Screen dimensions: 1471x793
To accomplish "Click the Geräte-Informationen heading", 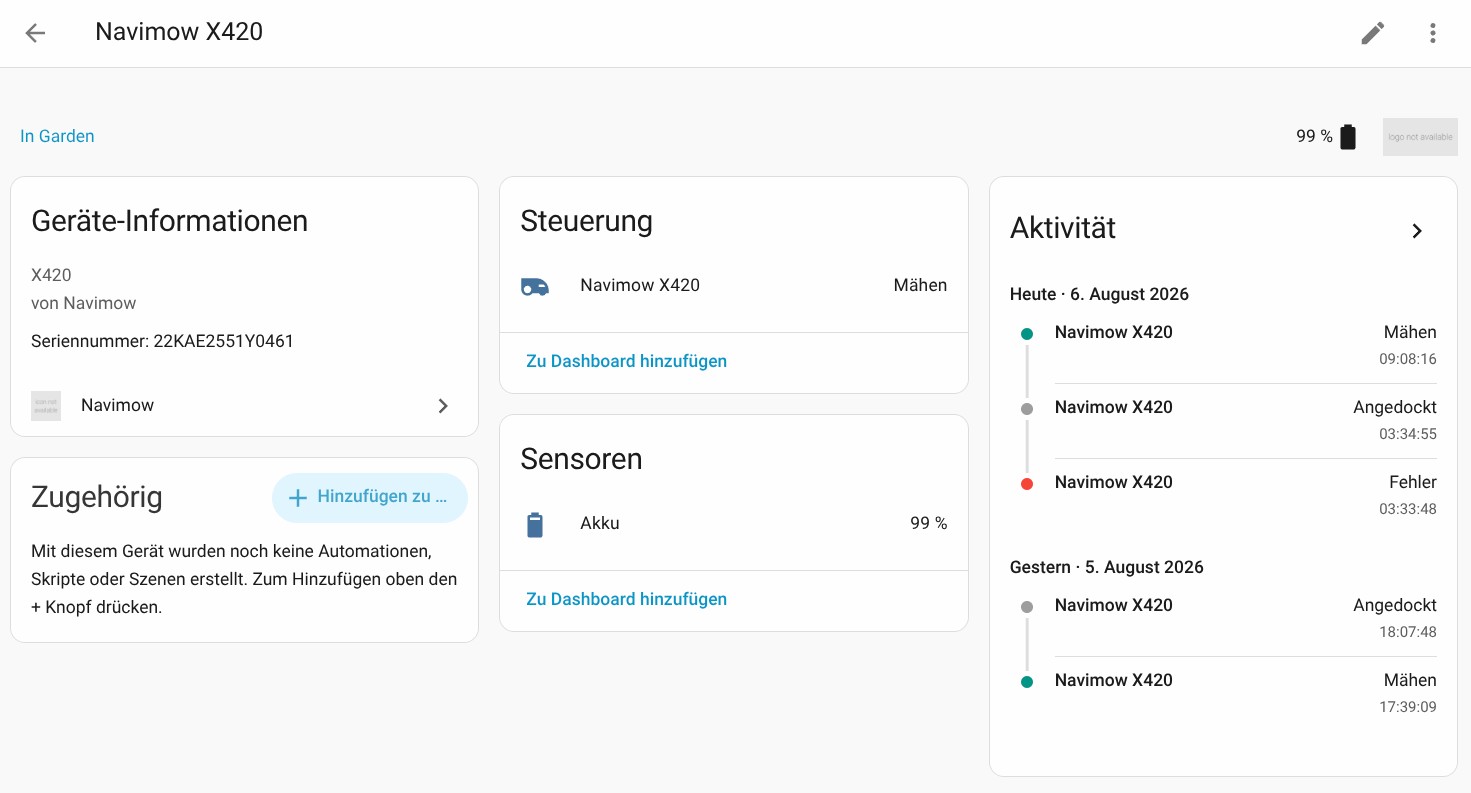I will pyautogui.click(x=170, y=221).
